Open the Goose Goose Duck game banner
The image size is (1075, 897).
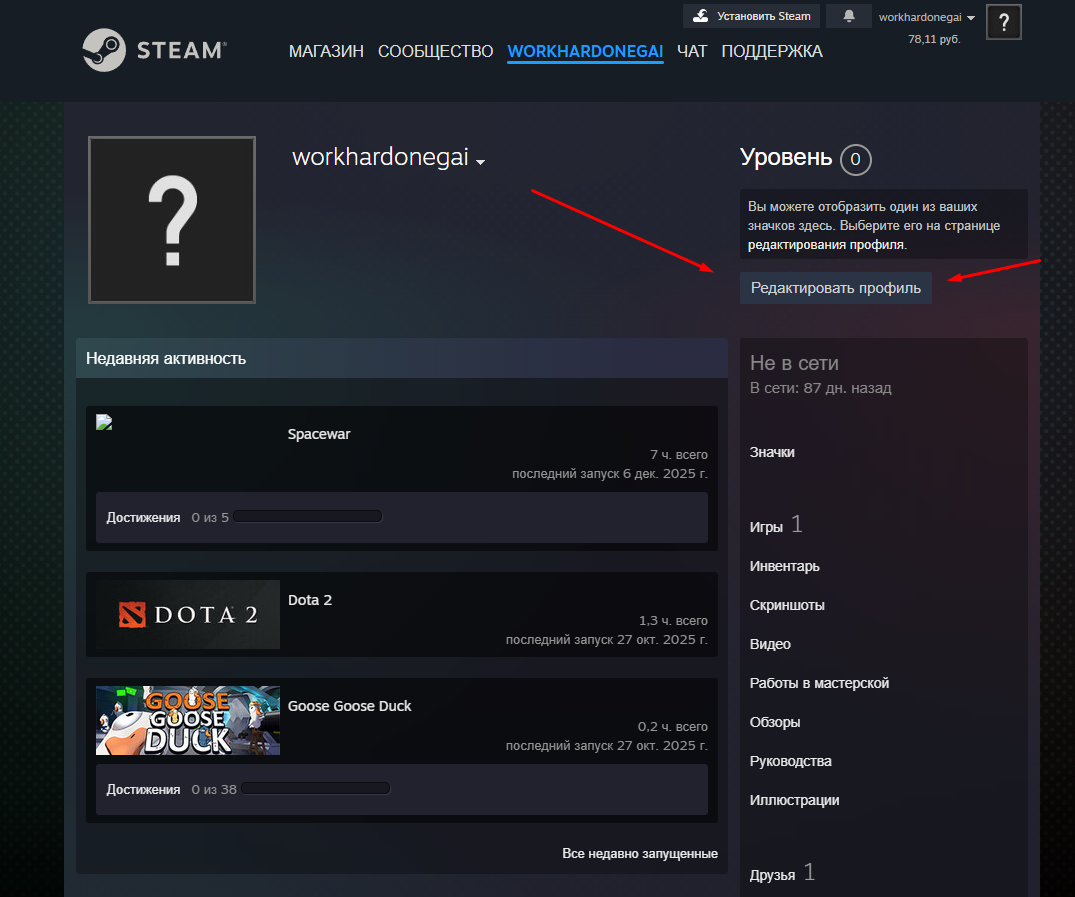[188, 720]
